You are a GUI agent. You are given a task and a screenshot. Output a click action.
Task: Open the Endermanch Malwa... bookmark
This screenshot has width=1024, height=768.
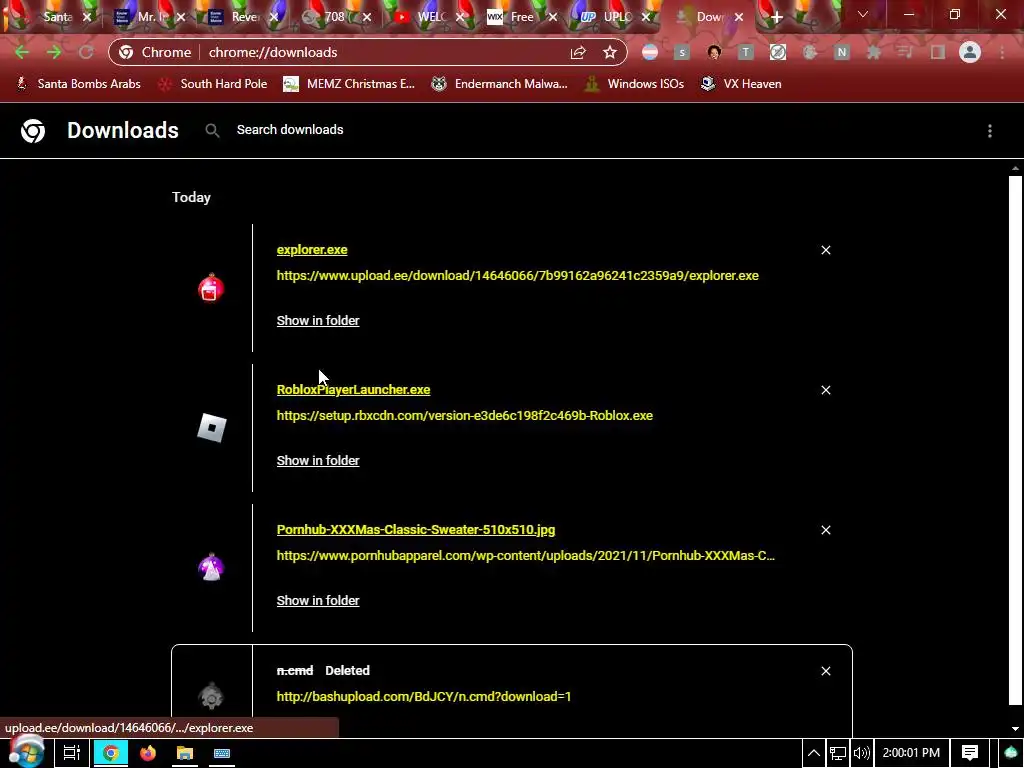(500, 84)
